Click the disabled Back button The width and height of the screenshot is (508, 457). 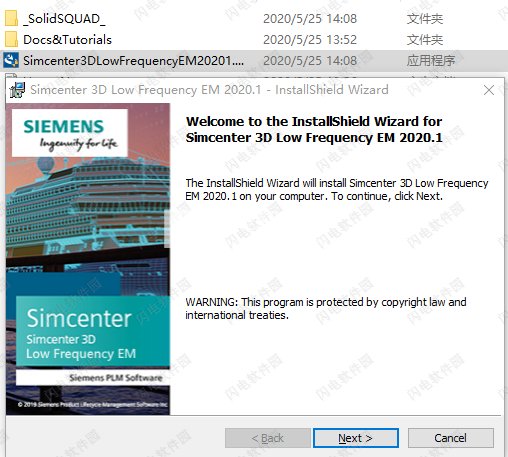pyautogui.click(x=268, y=438)
